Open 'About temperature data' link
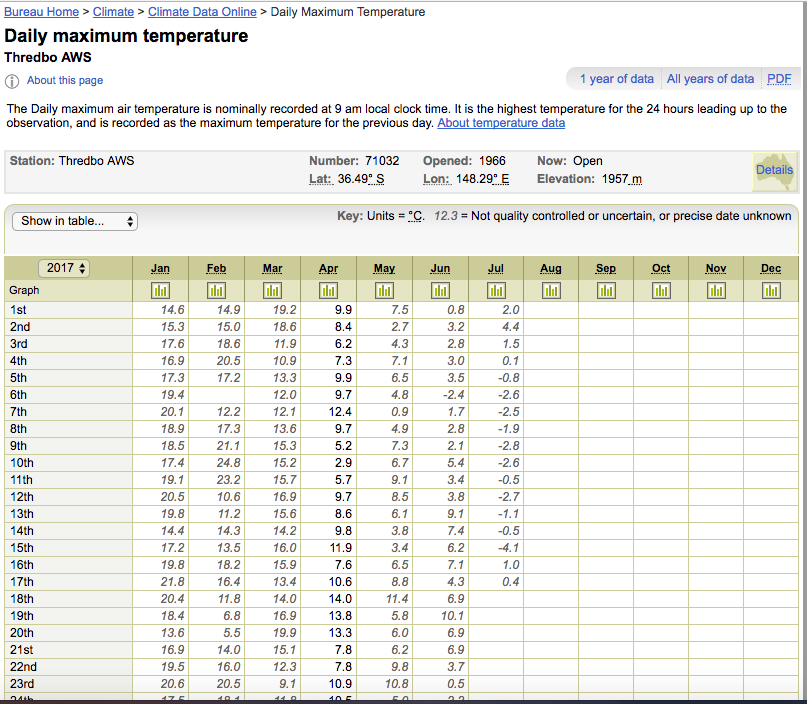807x704 pixels. pos(501,123)
